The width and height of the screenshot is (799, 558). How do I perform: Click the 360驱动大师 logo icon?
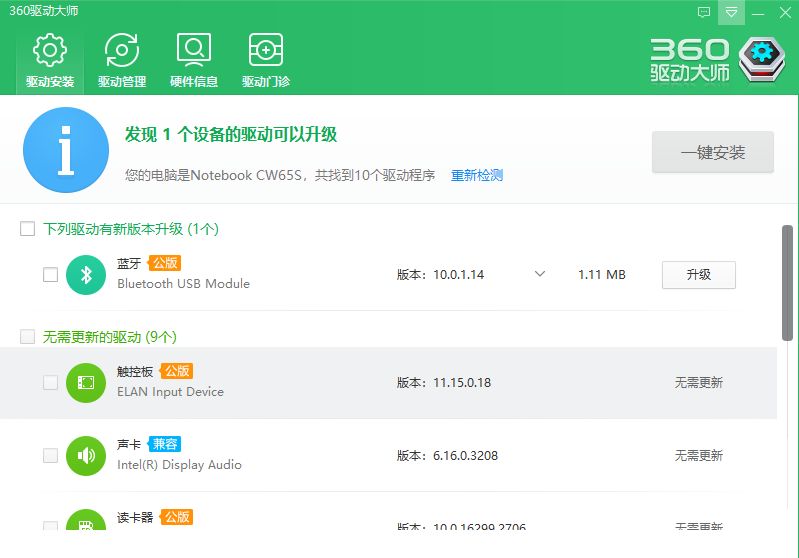(x=762, y=60)
